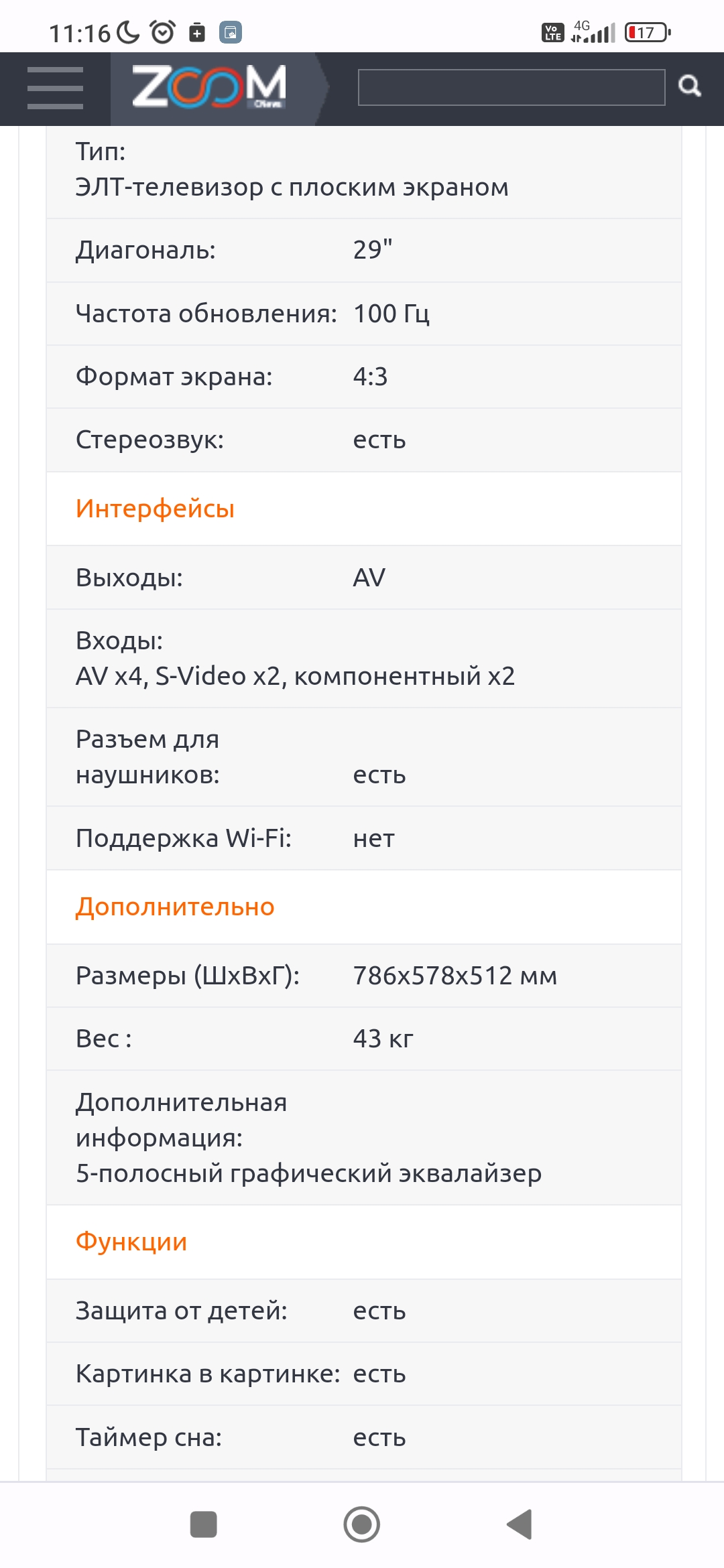The height and width of the screenshot is (1568, 724).
Task: Select the ZOOM logo to go home
Action: [208, 87]
